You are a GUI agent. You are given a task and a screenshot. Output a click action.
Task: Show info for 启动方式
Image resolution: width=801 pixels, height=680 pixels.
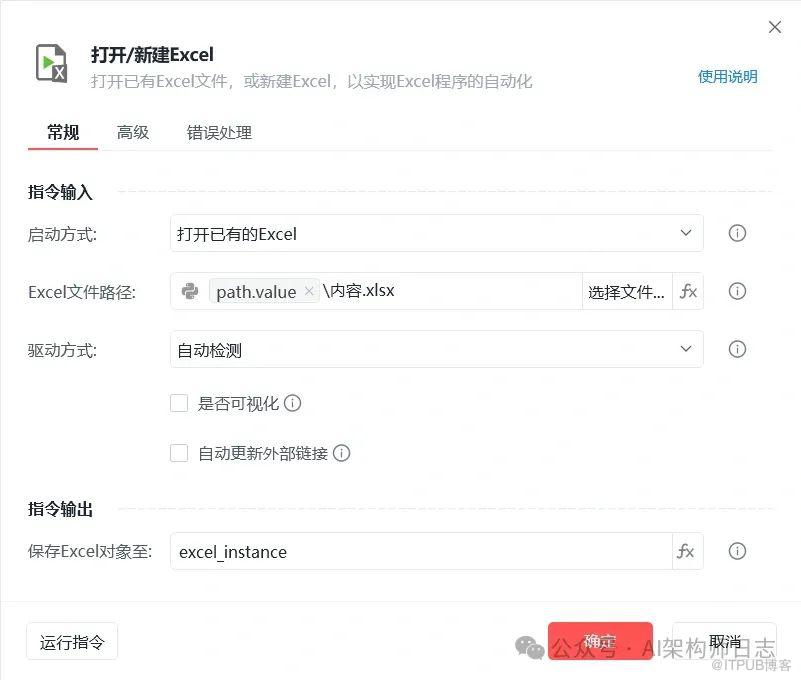click(737, 233)
